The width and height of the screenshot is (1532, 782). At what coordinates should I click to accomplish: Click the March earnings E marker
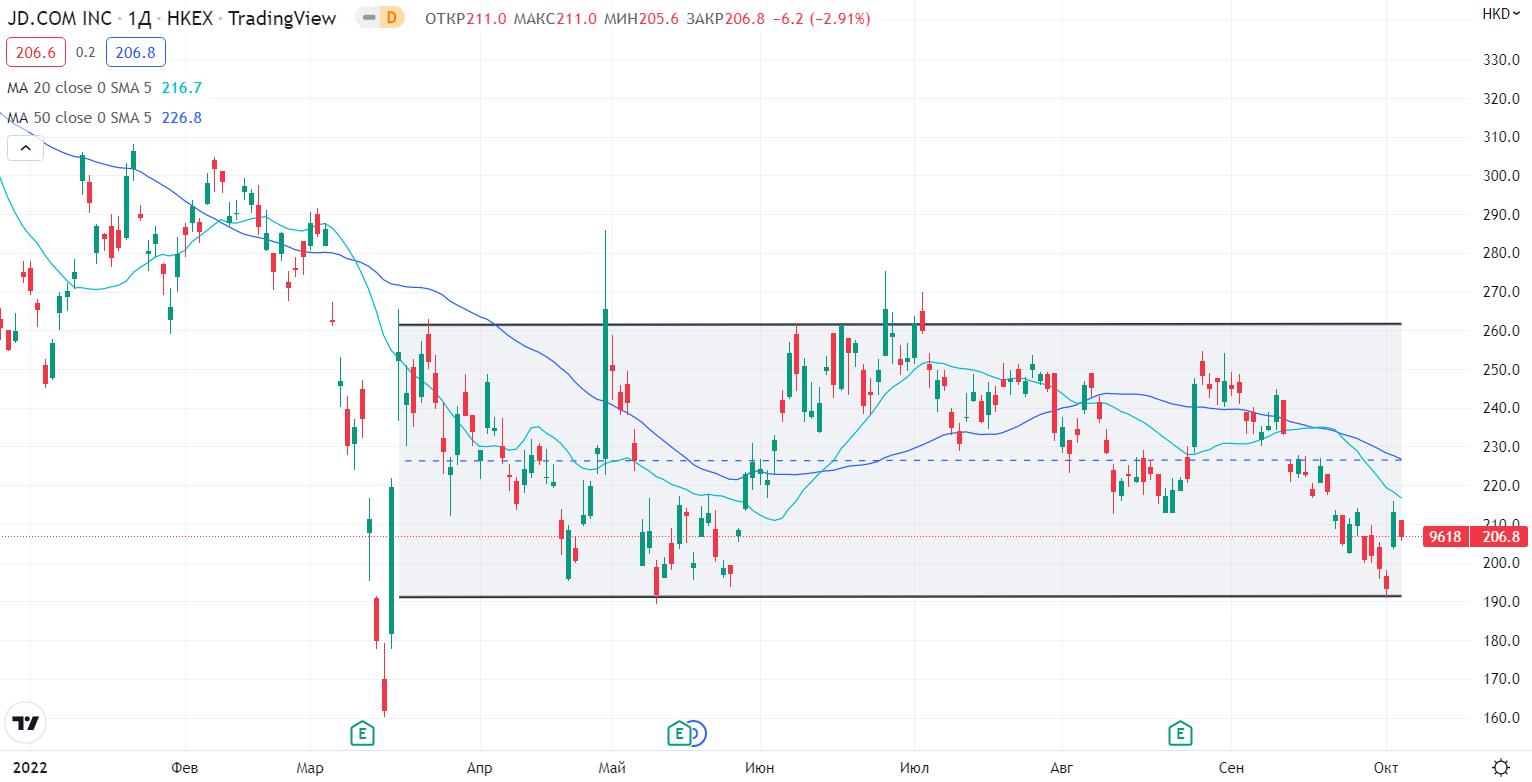(x=362, y=735)
